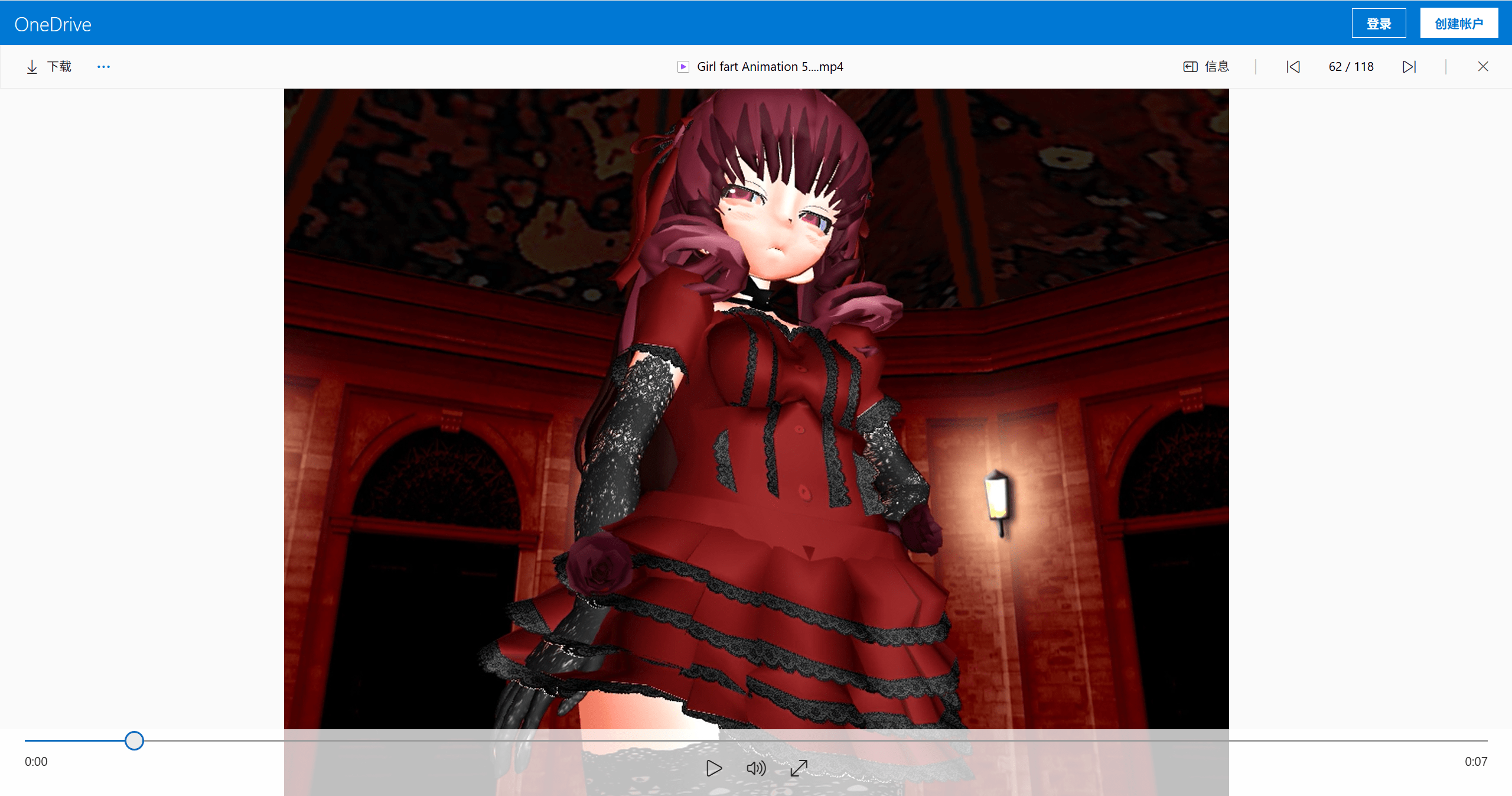Viewport: 1512px width, 796px height.
Task: Click the 创建帐户 create account button
Action: tap(1459, 24)
